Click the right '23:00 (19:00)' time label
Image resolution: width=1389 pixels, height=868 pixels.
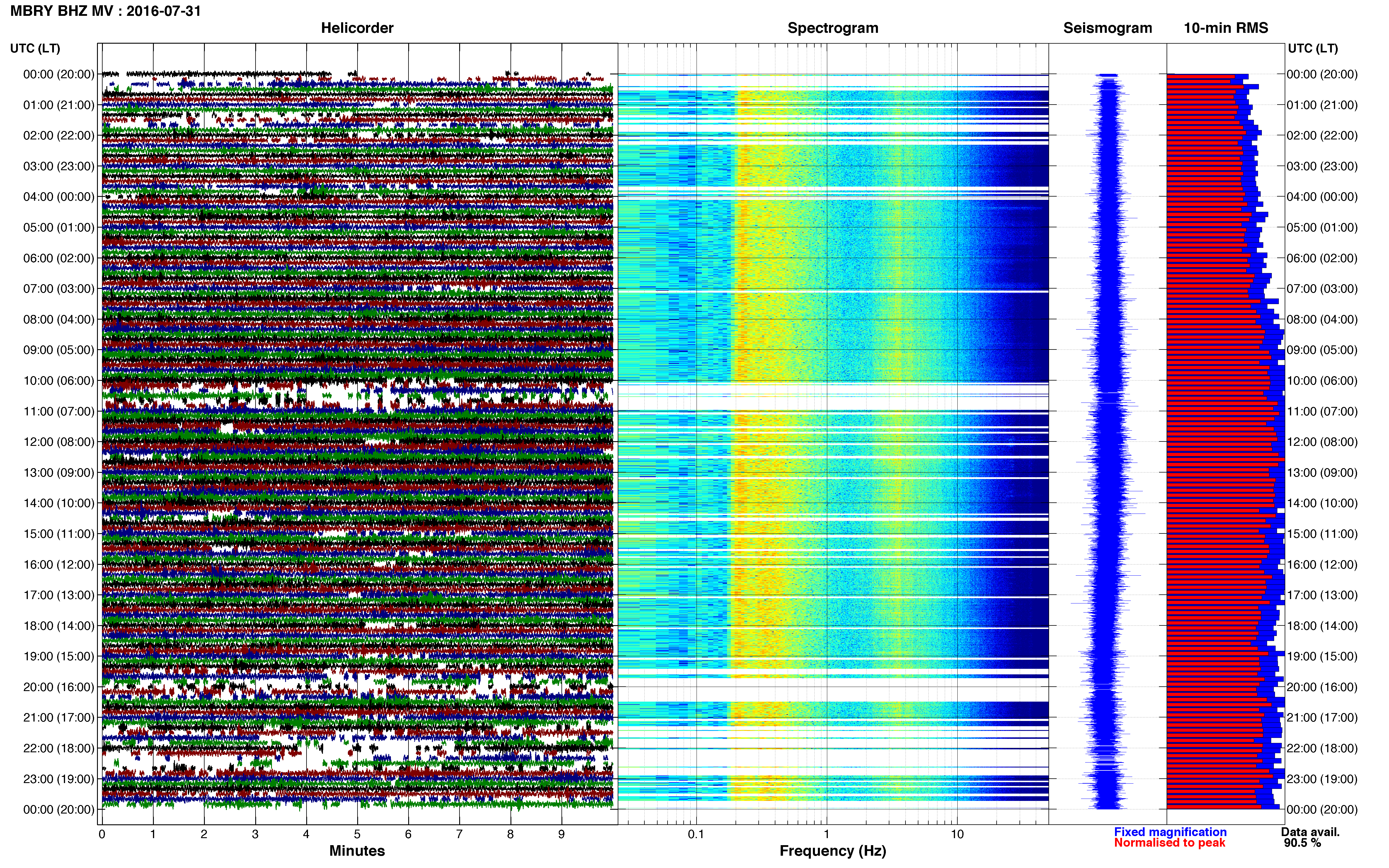coord(1322,779)
